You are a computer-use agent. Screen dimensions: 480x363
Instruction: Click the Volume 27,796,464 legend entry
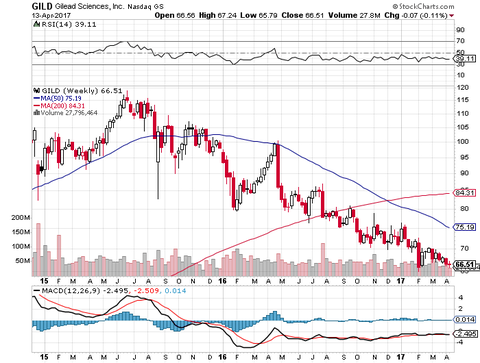[69, 113]
